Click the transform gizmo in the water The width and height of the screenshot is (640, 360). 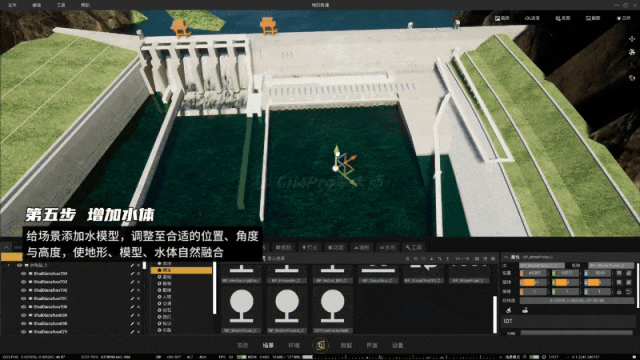click(344, 165)
